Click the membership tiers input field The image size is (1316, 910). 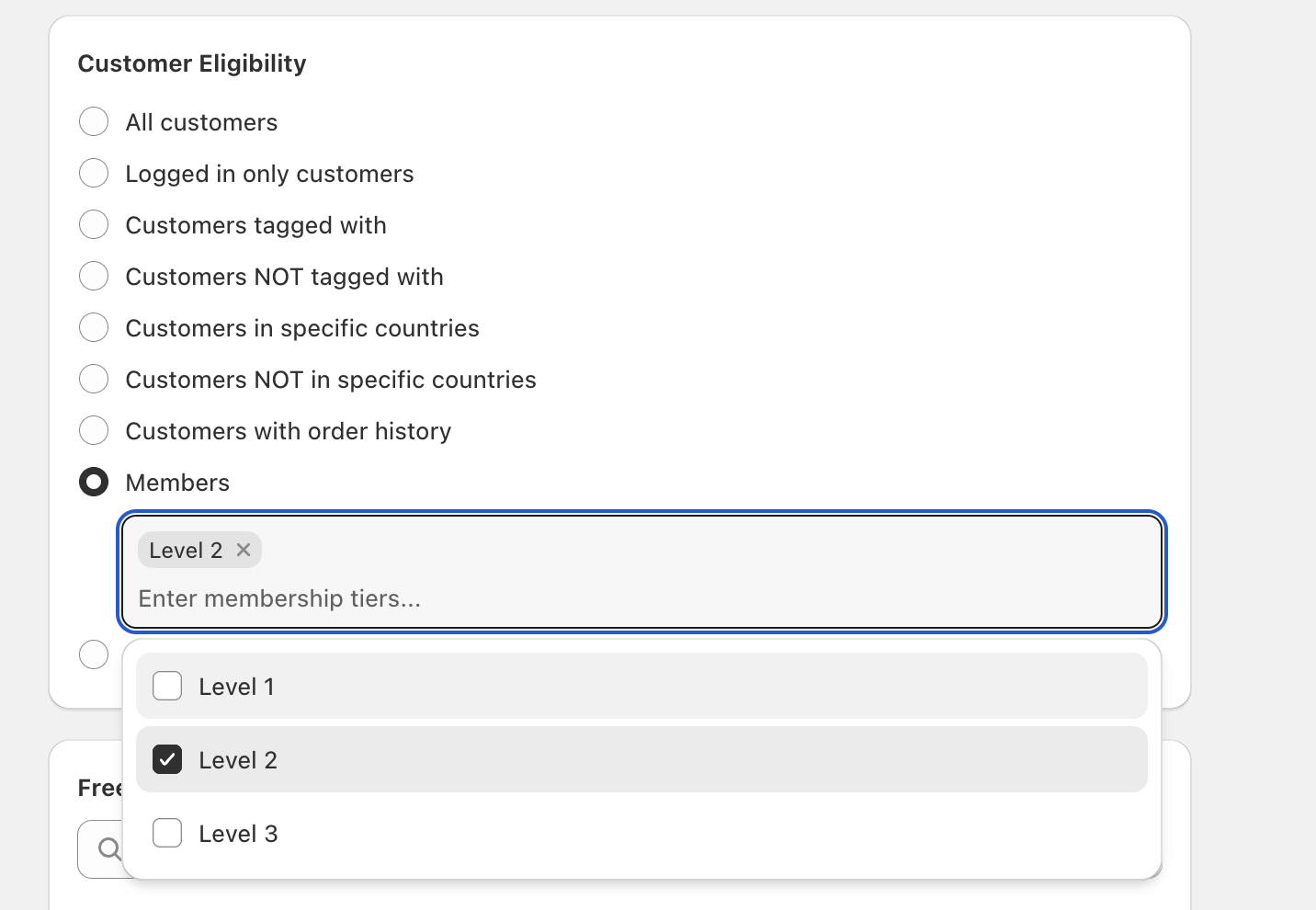[x=551, y=598]
